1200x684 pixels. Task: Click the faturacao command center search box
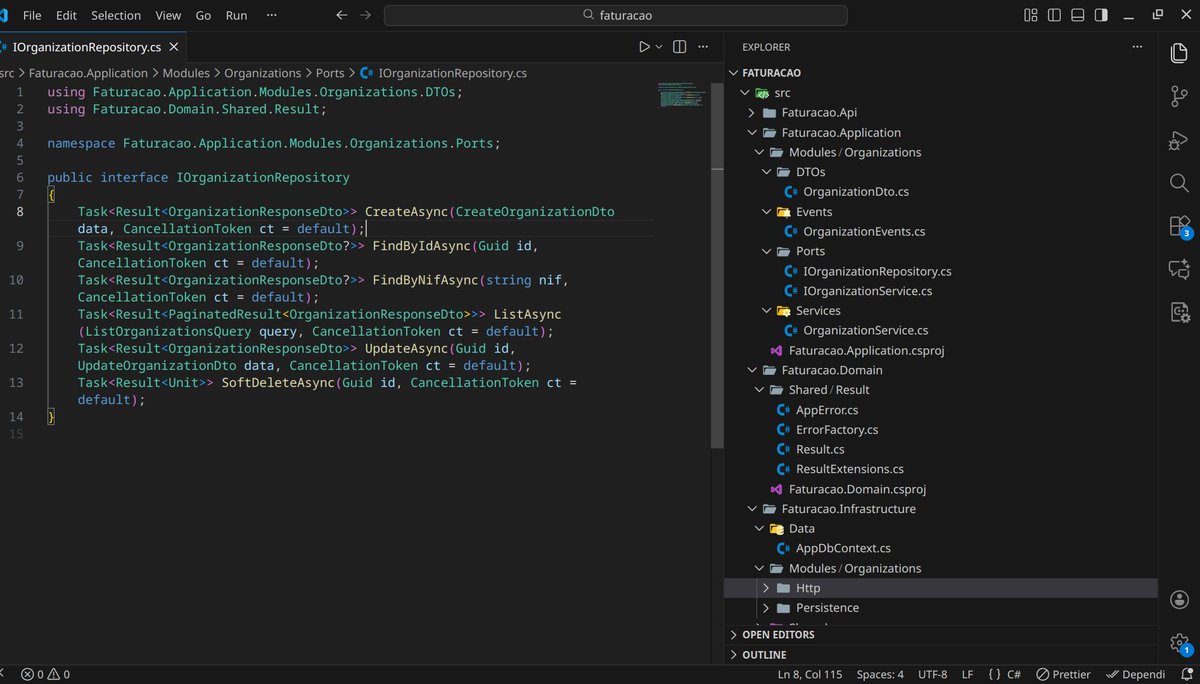click(x=615, y=15)
